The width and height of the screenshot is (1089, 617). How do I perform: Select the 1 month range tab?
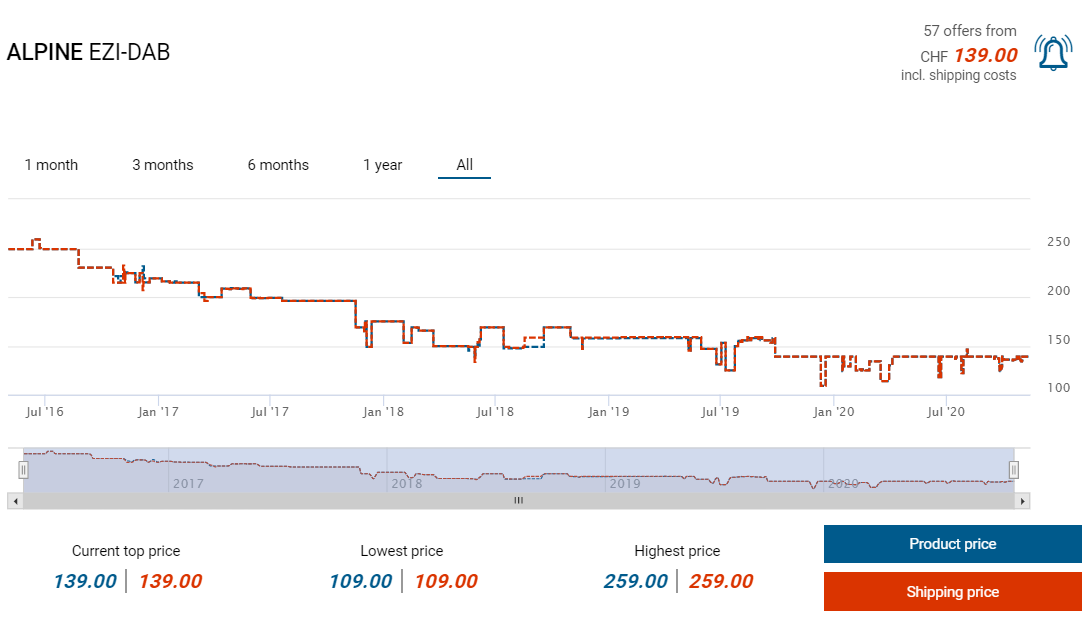[x=51, y=165]
